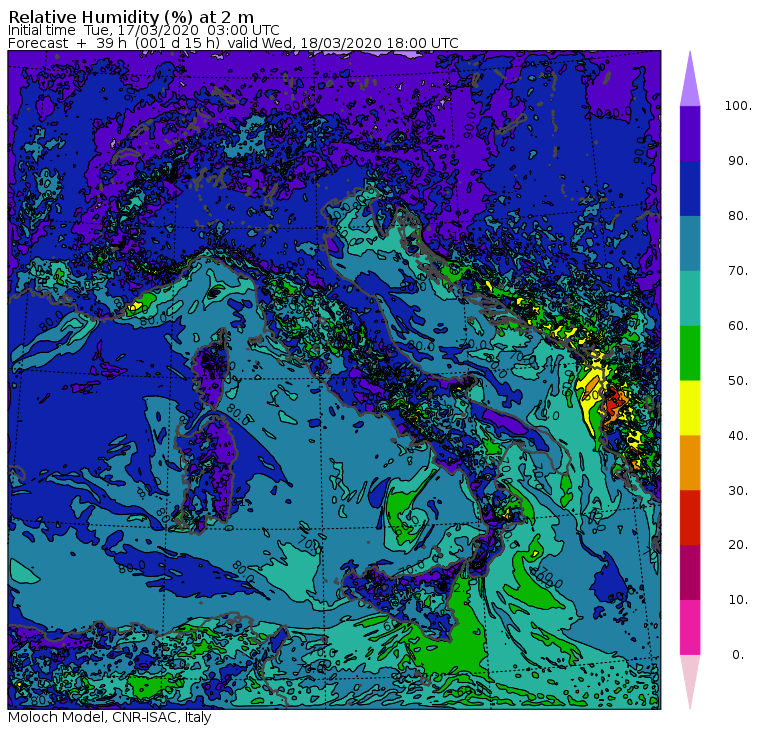This screenshot has width=760, height=731.
Task: Click the 'Relative Humidity (%) at 2 m' title
Action: coord(131,17)
